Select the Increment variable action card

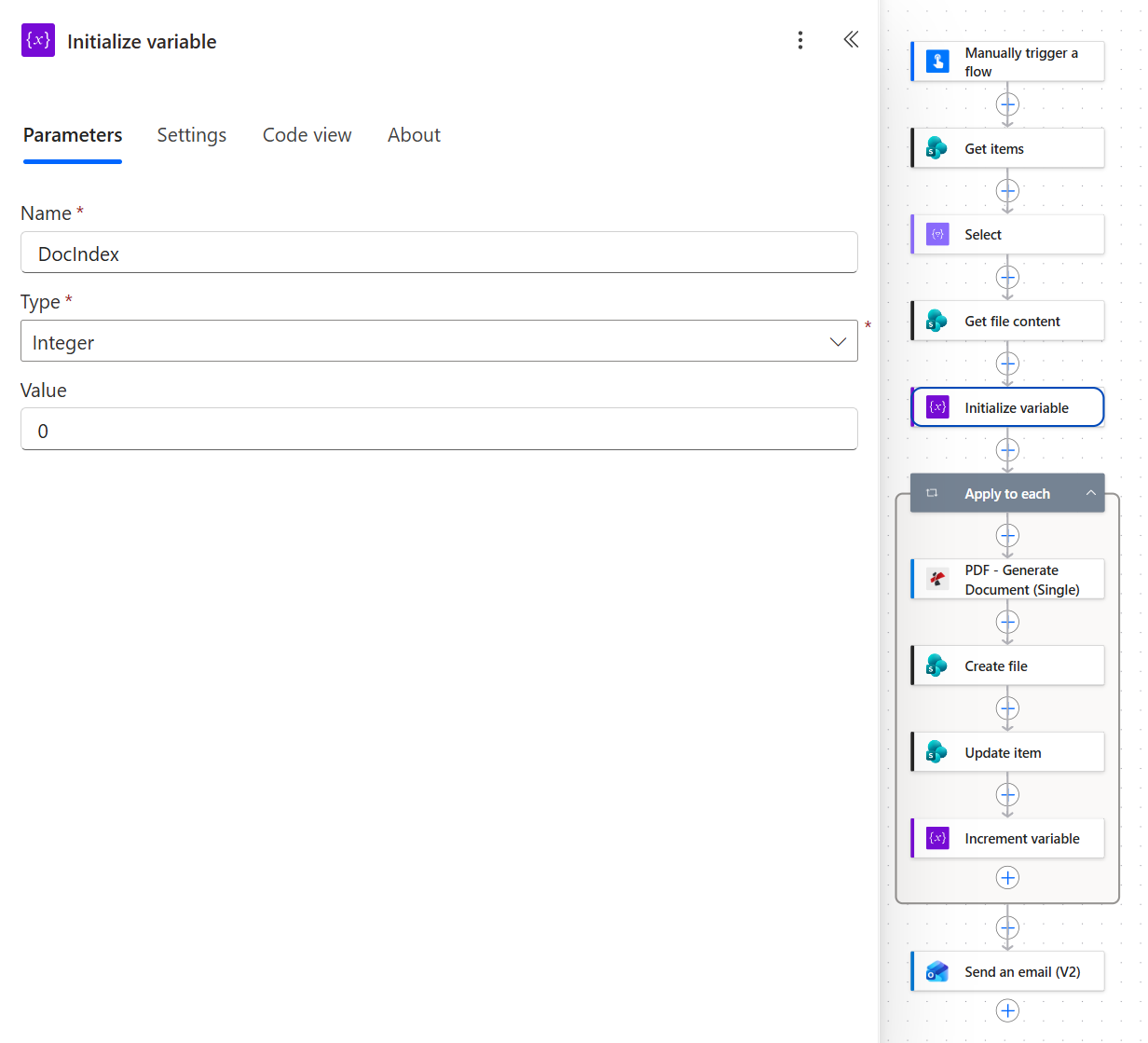click(1007, 838)
